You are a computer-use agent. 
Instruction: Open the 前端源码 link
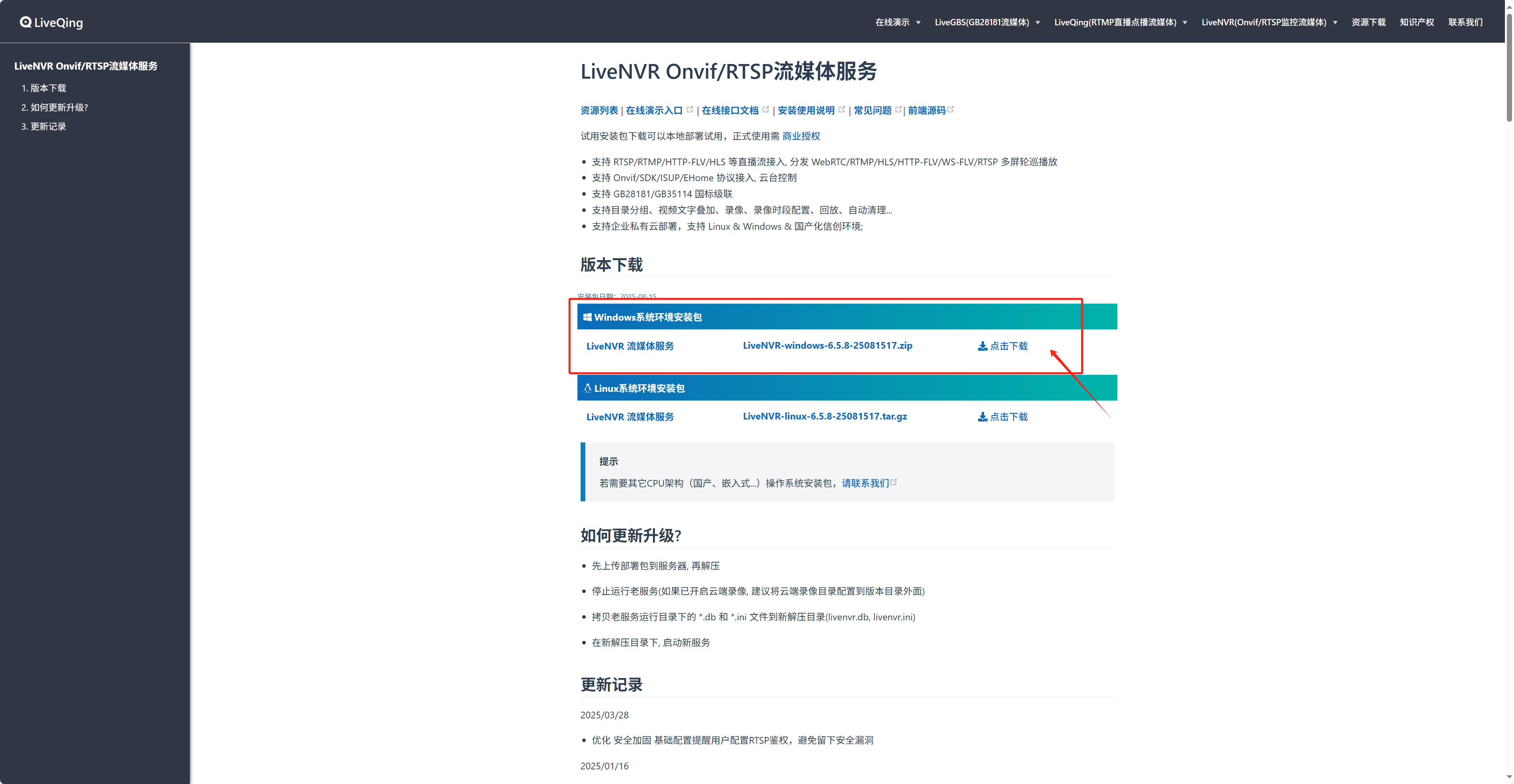coord(926,110)
